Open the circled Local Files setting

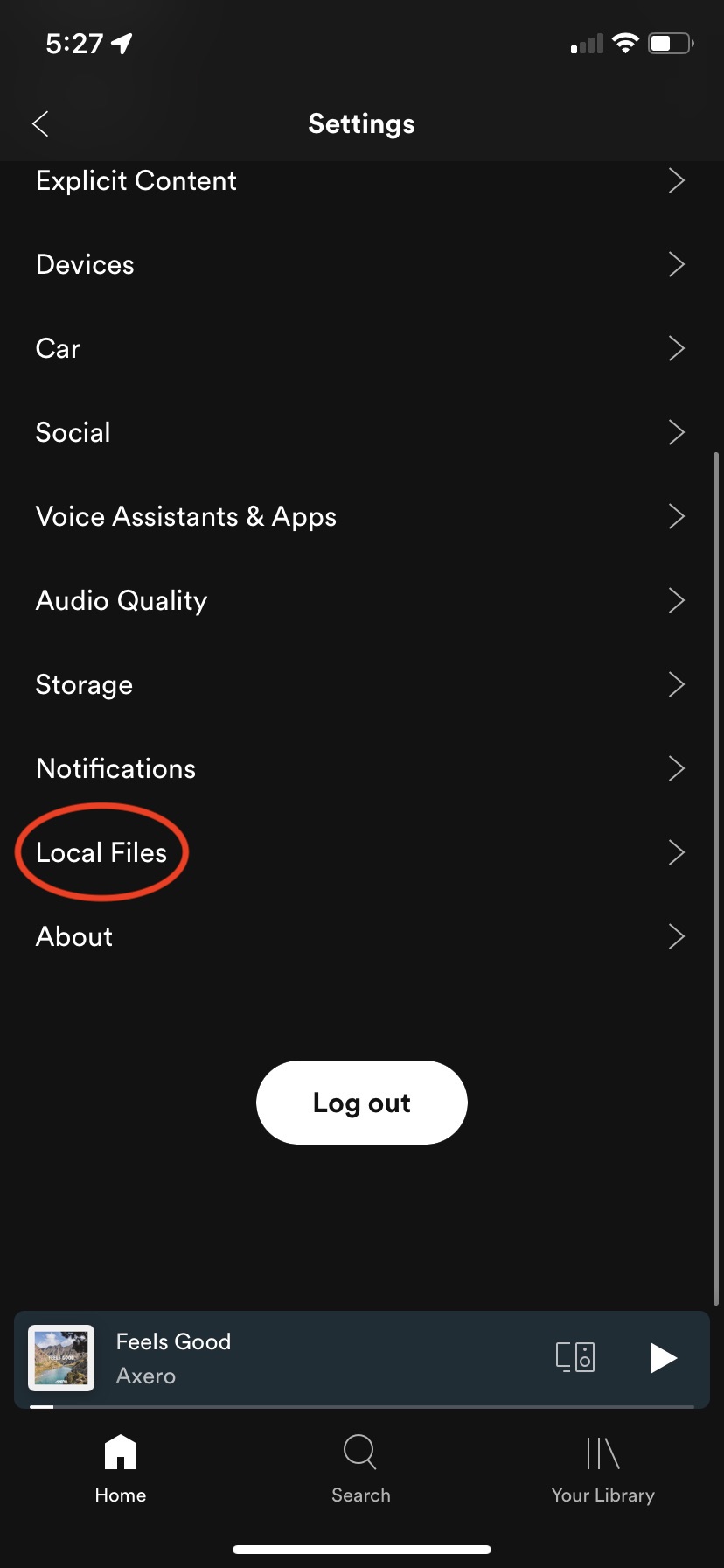coord(101,852)
